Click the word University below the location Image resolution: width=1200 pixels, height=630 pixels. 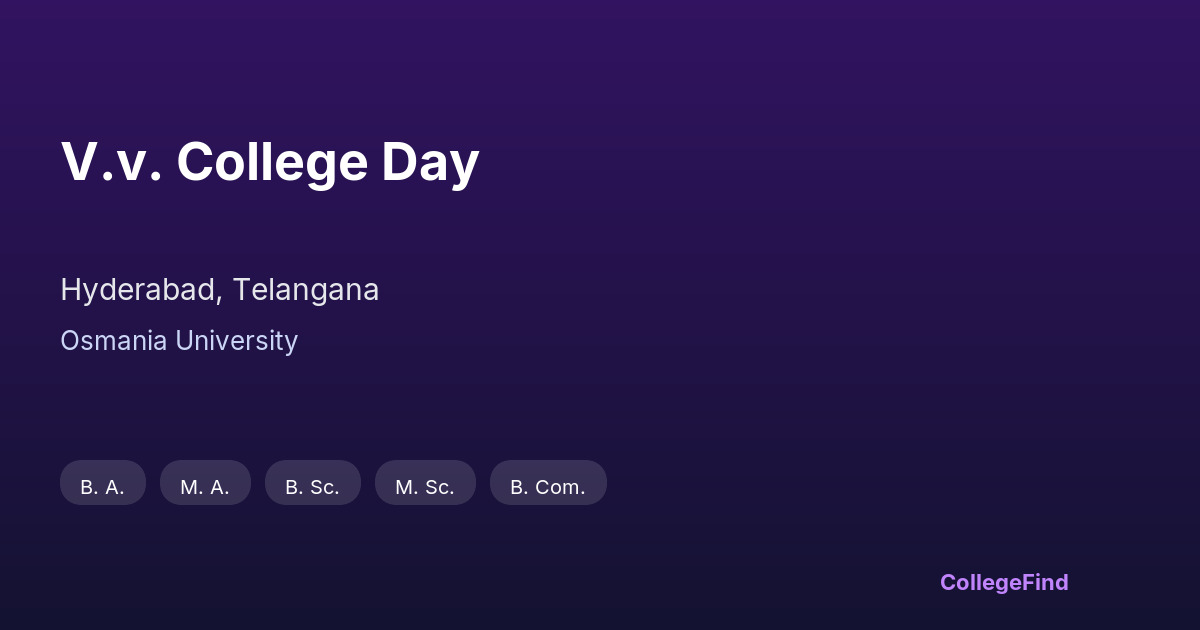tap(237, 341)
